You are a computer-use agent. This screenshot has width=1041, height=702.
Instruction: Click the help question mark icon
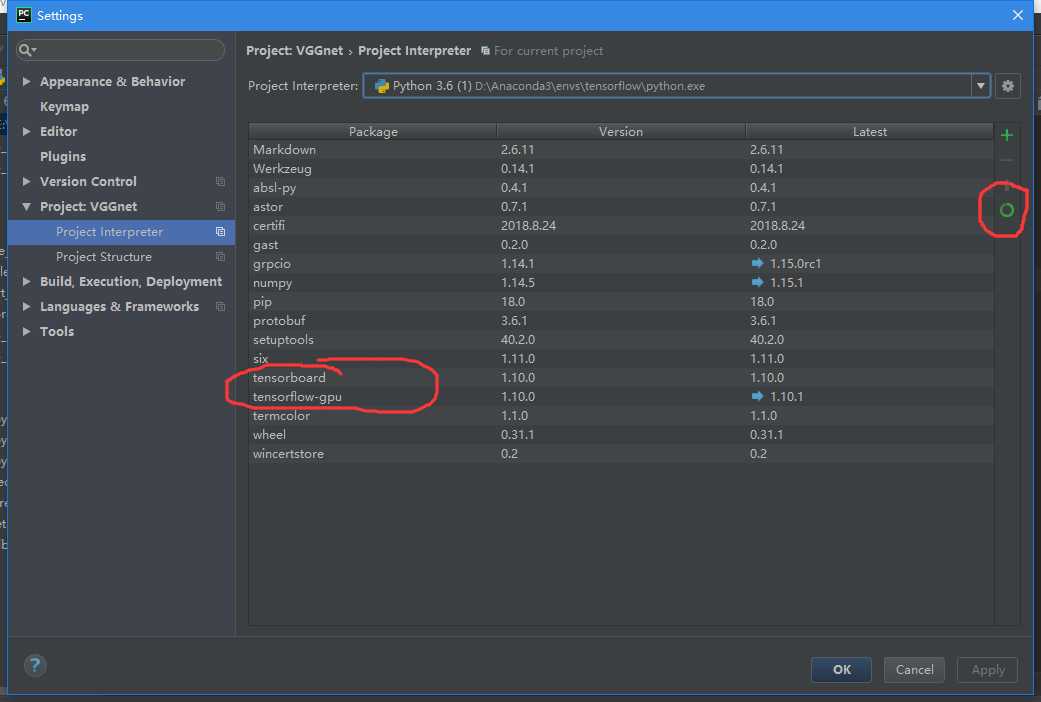click(x=35, y=665)
